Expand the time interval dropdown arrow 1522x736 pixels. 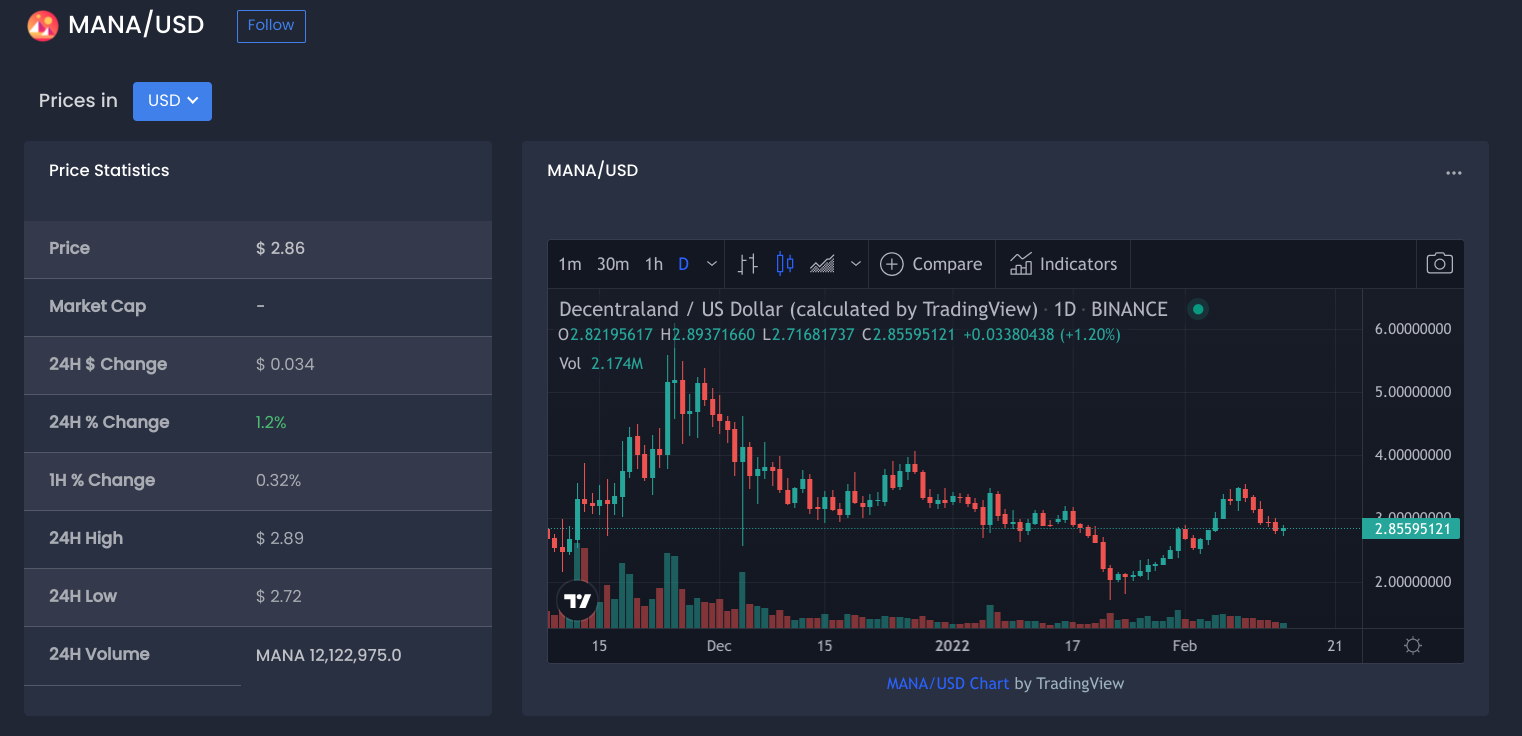pyautogui.click(x=712, y=264)
